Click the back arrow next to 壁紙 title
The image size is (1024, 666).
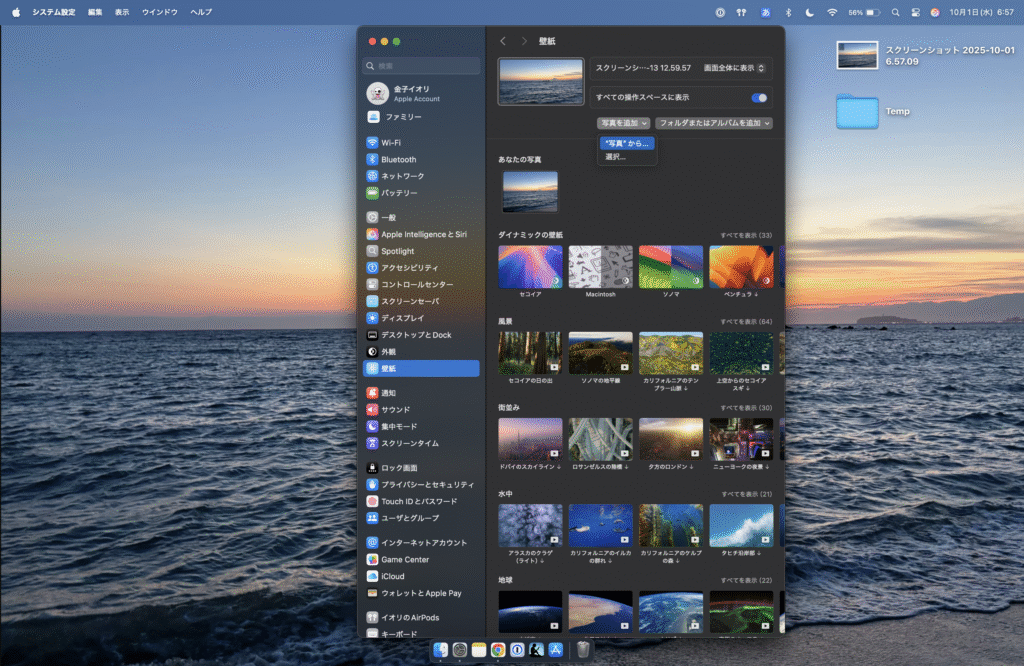[503, 41]
